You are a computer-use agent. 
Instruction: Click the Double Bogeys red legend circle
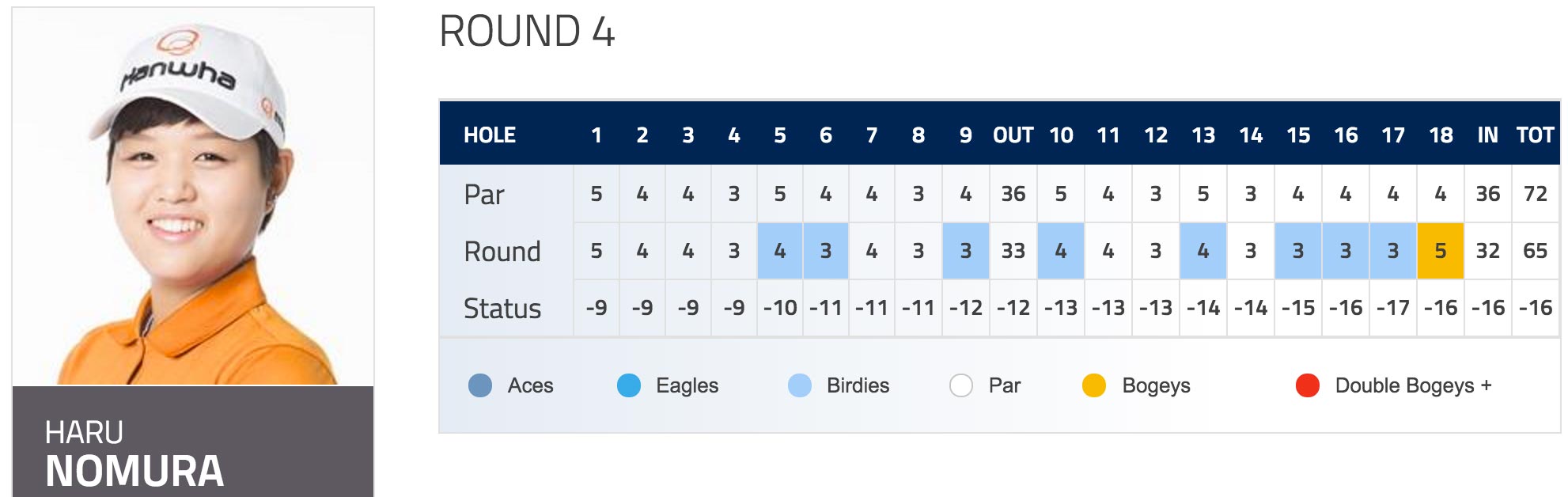click(1308, 385)
